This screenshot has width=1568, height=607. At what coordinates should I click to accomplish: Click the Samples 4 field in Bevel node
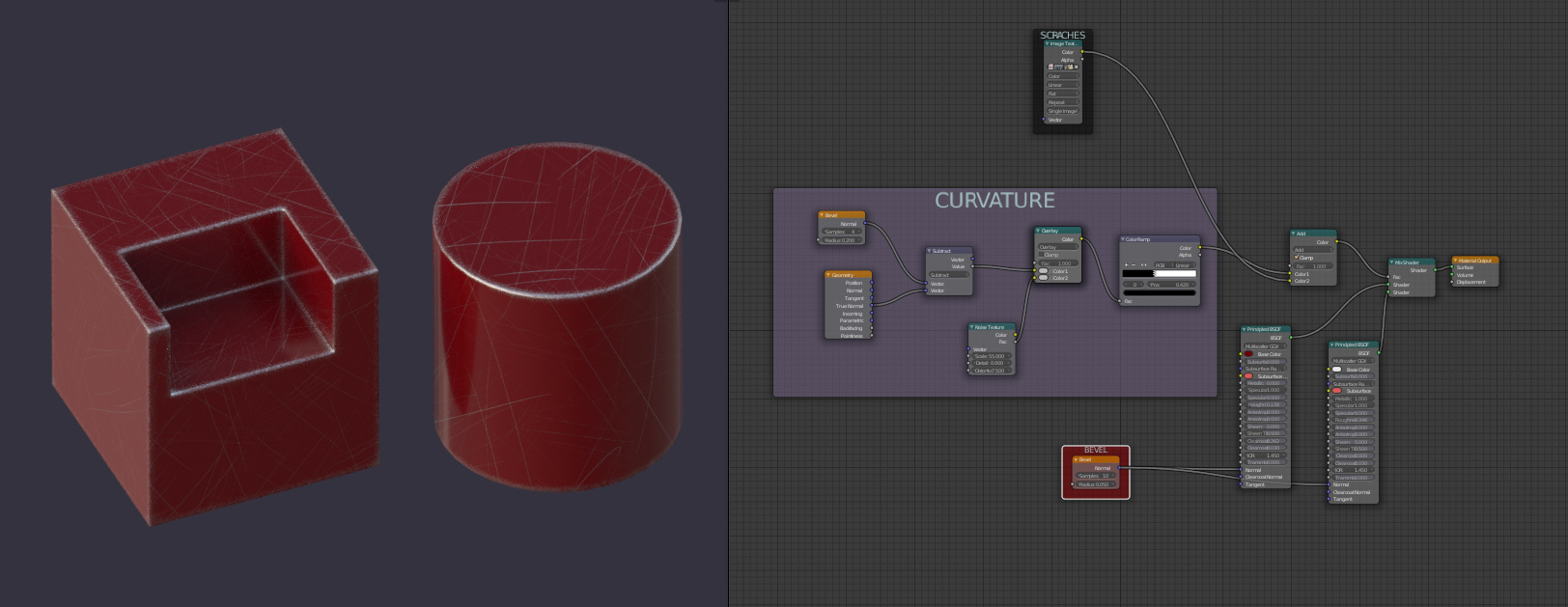click(842, 232)
